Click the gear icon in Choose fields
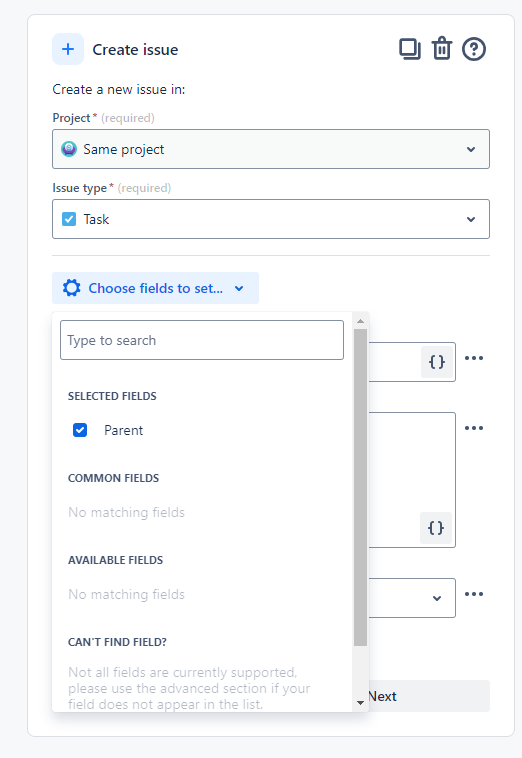The width and height of the screenshot is (522, 758). point(72,288)
